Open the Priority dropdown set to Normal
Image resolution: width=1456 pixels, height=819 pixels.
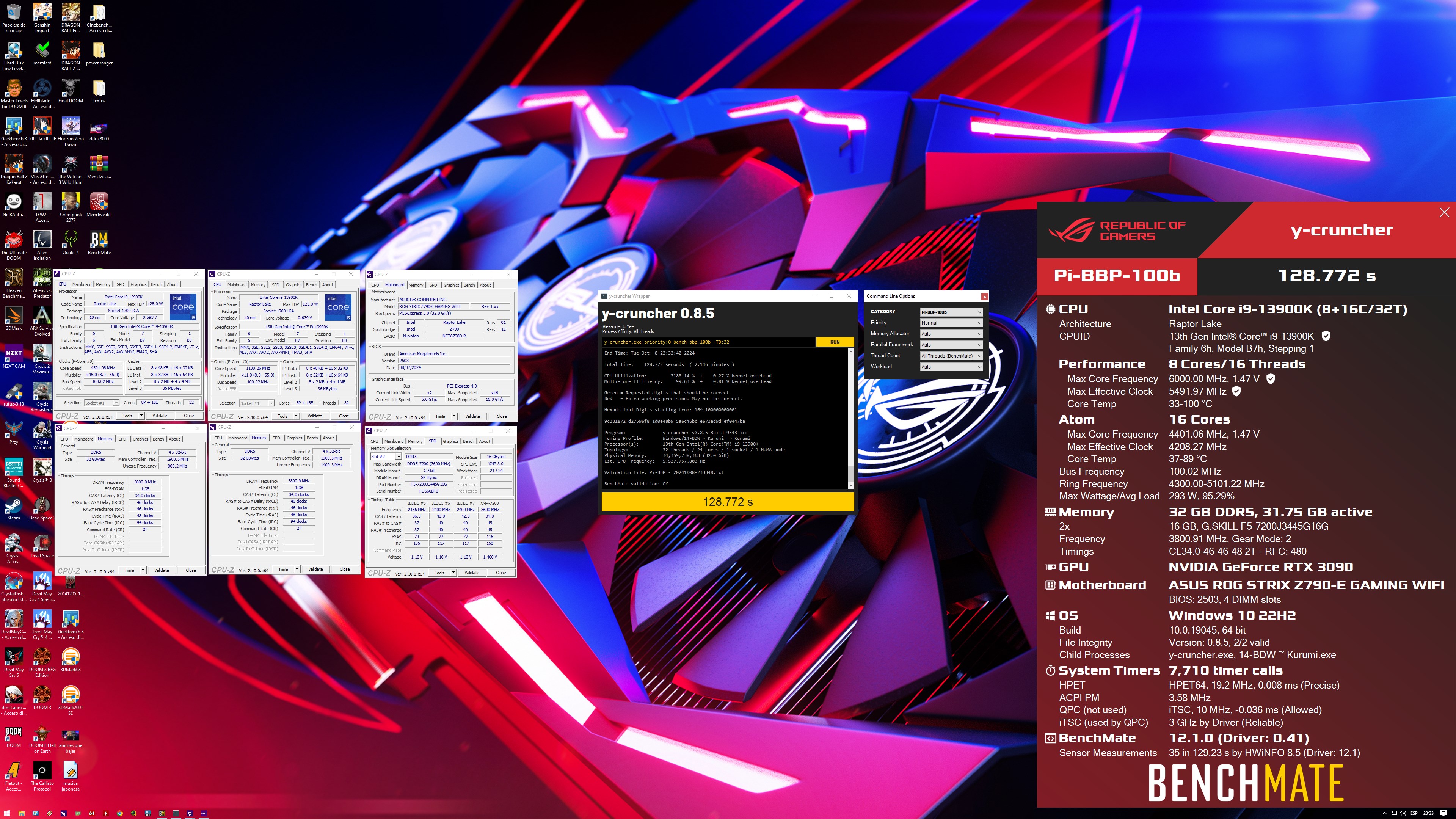951,323
